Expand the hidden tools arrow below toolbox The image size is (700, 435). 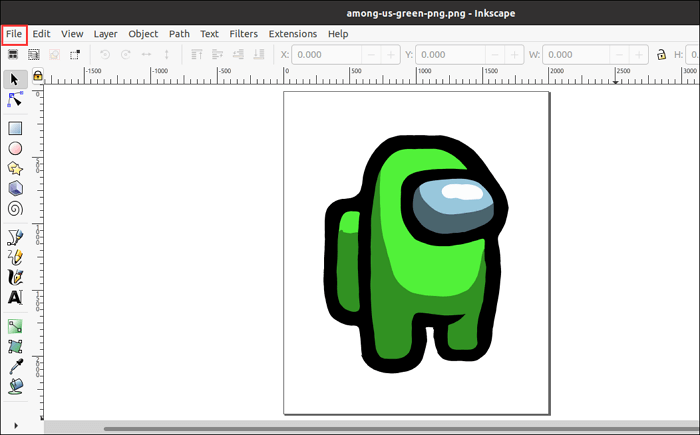pos(15,425)
